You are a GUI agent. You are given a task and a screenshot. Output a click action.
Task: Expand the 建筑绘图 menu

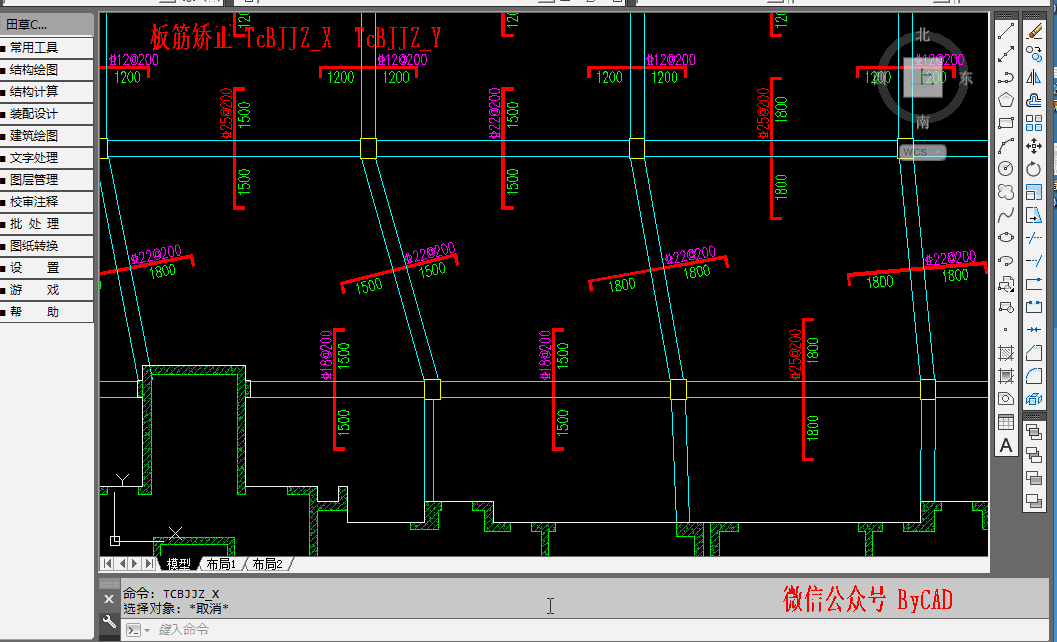point(47,136)
